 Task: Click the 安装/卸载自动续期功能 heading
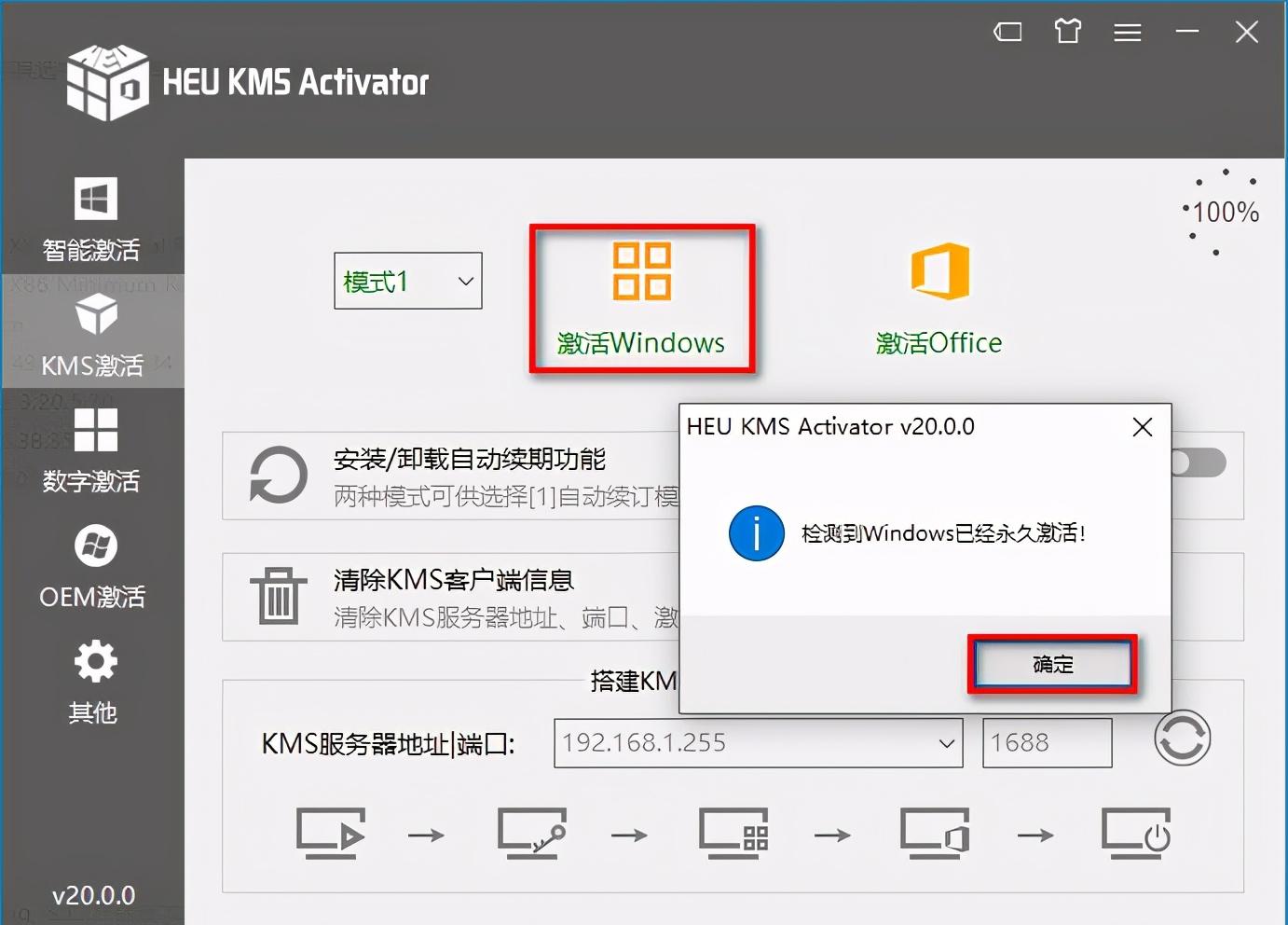(x=470, y=459)
